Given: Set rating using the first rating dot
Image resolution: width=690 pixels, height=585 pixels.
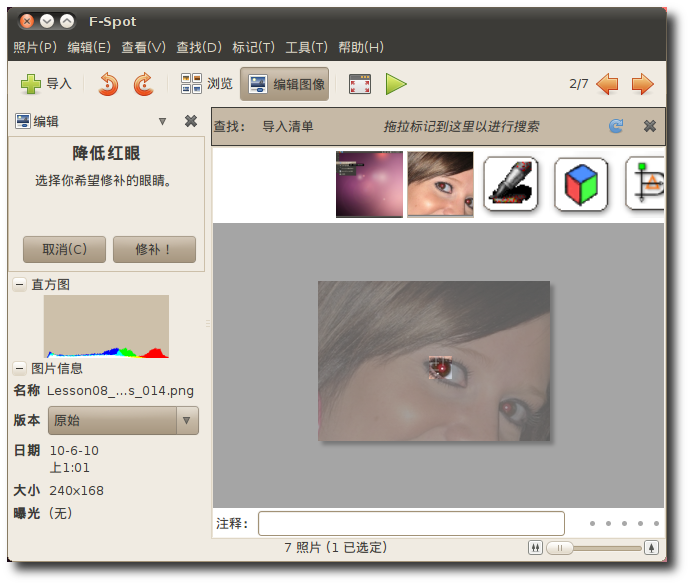Looking at the screenshot, I should (x=592, y=523).
